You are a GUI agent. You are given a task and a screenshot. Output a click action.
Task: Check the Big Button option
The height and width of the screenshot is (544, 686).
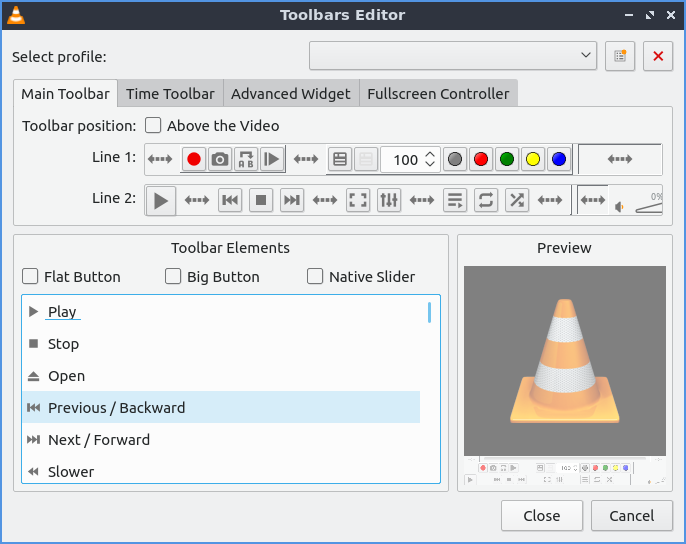click(174, 277)
